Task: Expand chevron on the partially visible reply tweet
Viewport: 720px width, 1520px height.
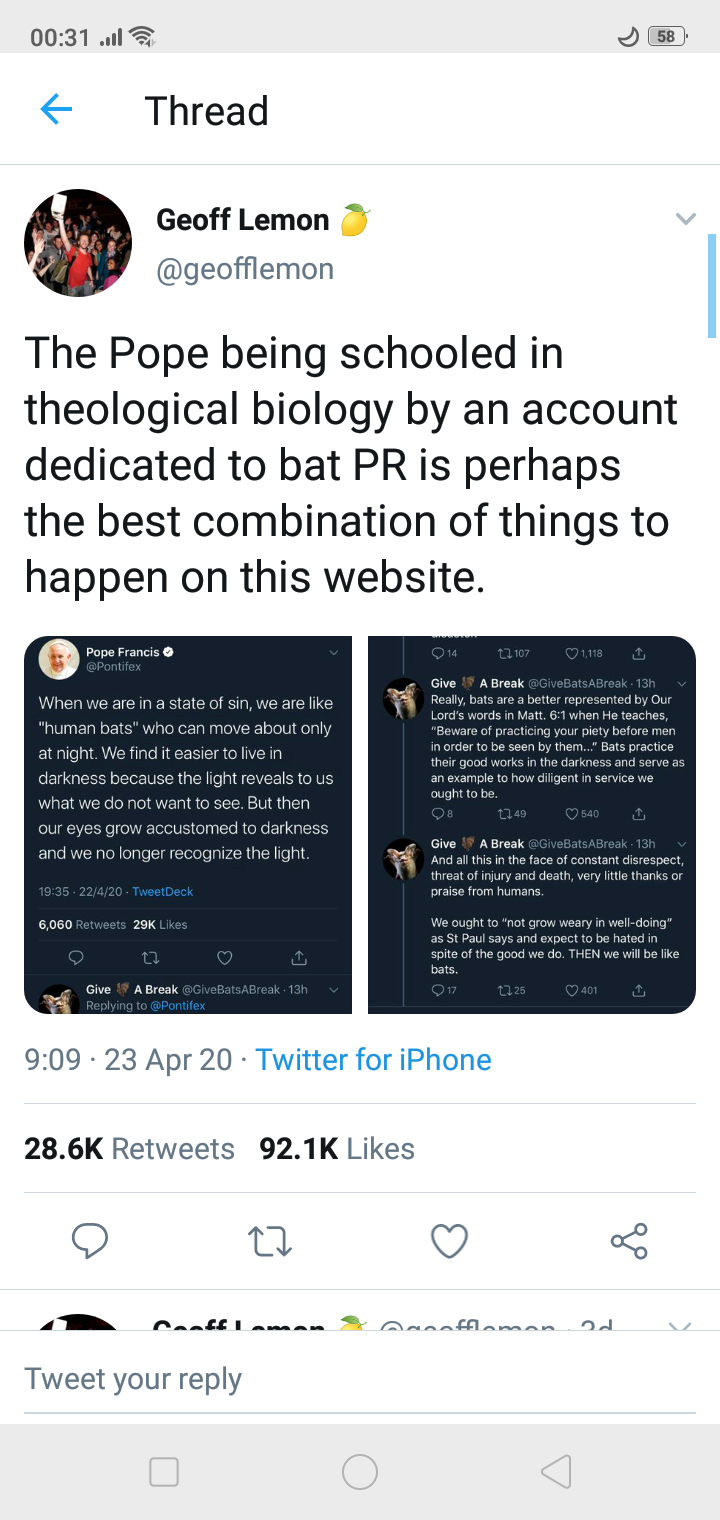Action: 679,1326
